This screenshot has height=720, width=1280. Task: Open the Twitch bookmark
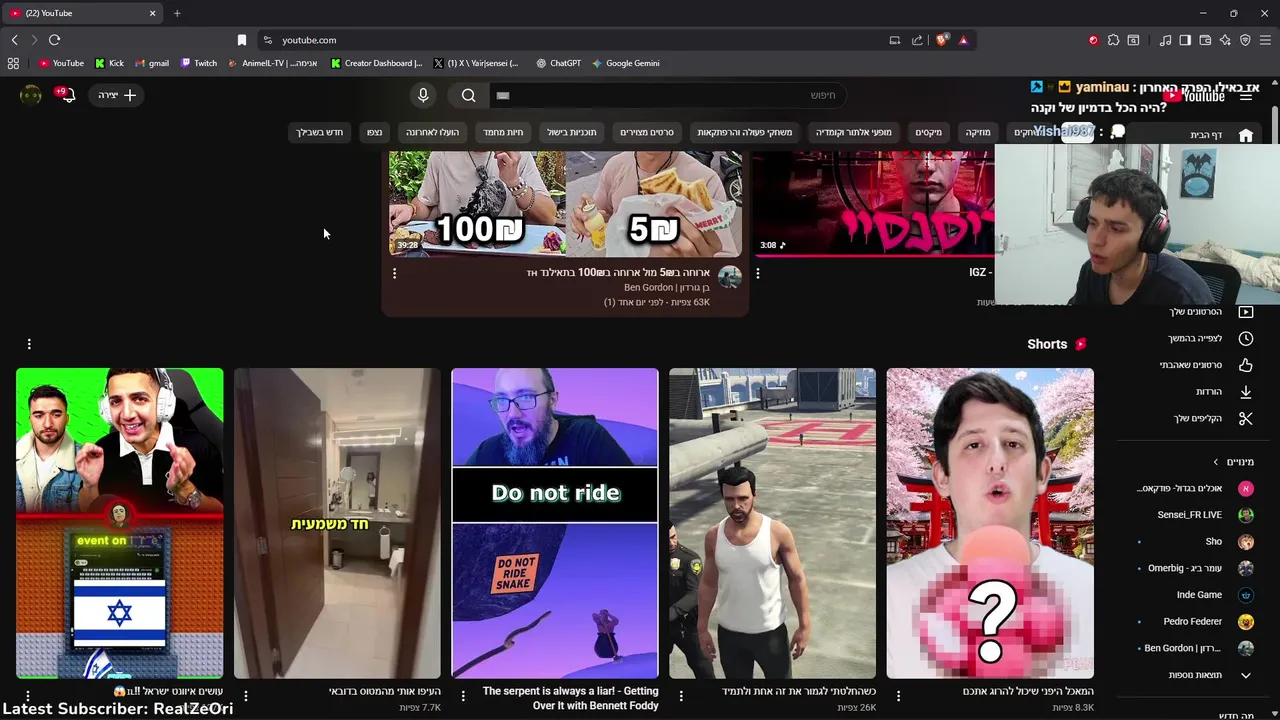tap(199, 63)
